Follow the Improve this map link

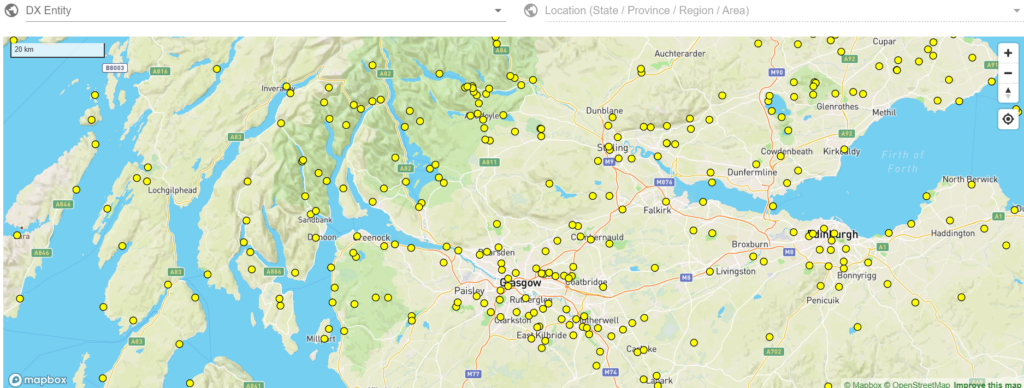pyautogui.click(x=987, y=385)
